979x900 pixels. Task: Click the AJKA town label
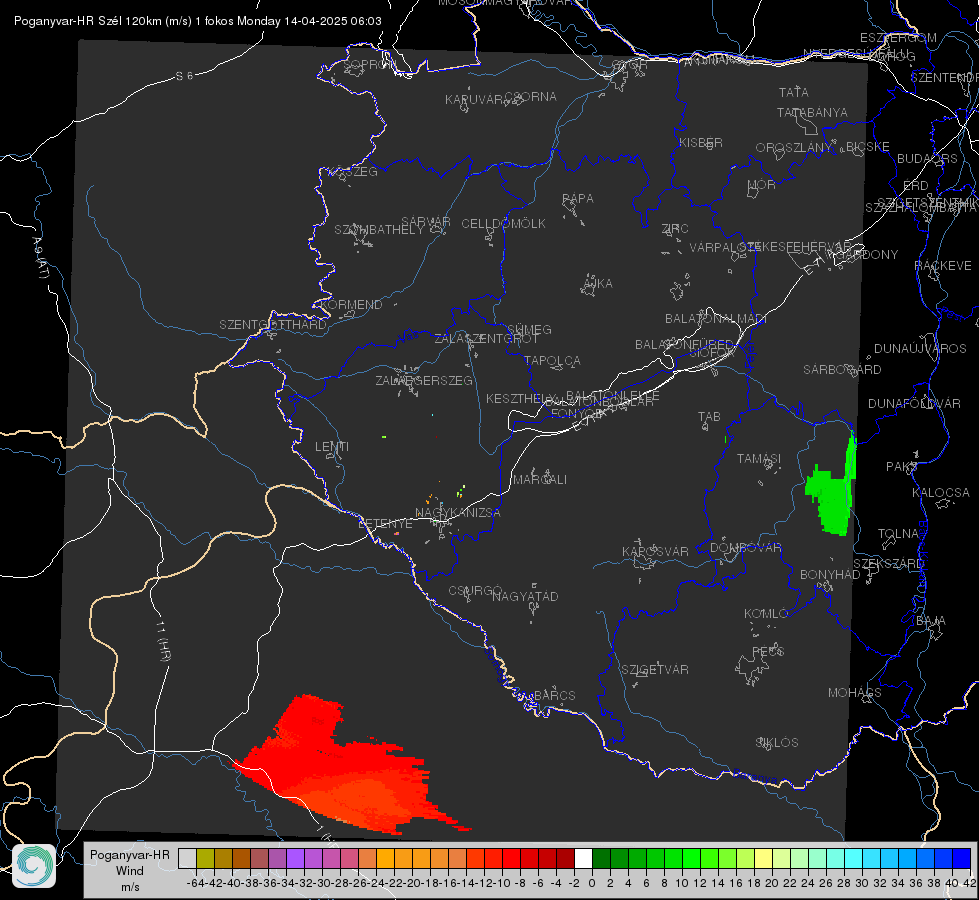pyautogui.click(x=597, y=284)
